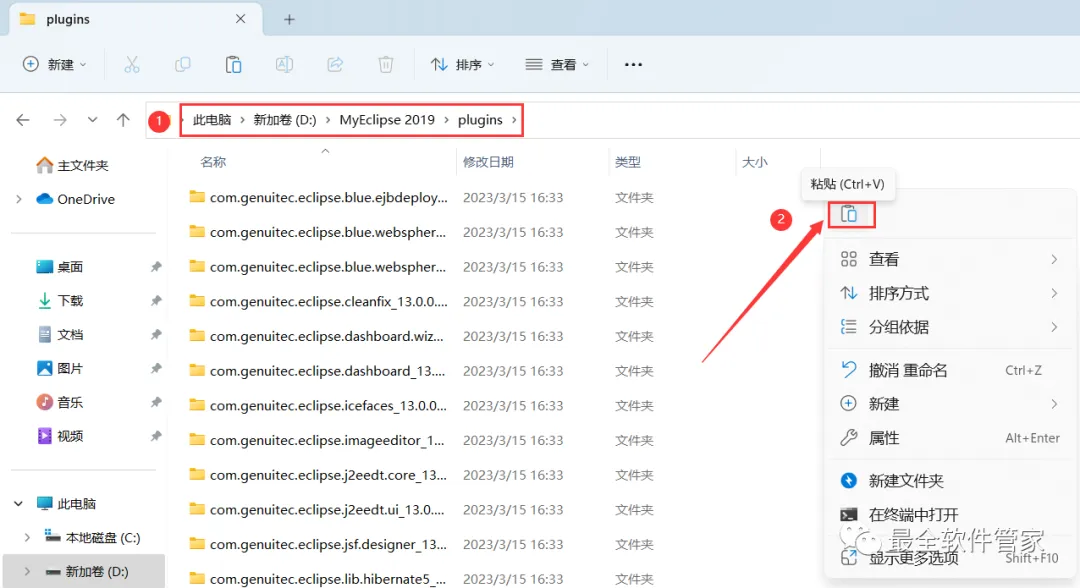
Task: Open 视频 Videos in sidebar
Action: tap(60, 436)
